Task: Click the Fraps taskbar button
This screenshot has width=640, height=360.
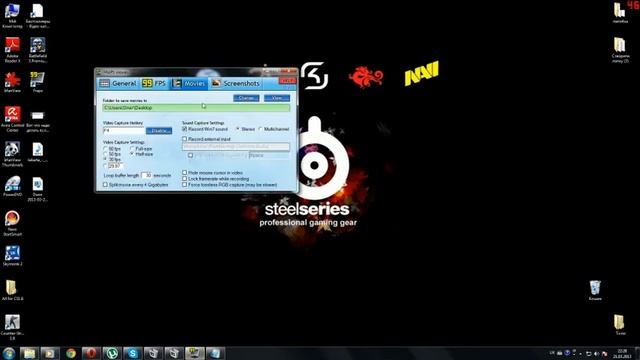Action: click(x=195, y=353)
